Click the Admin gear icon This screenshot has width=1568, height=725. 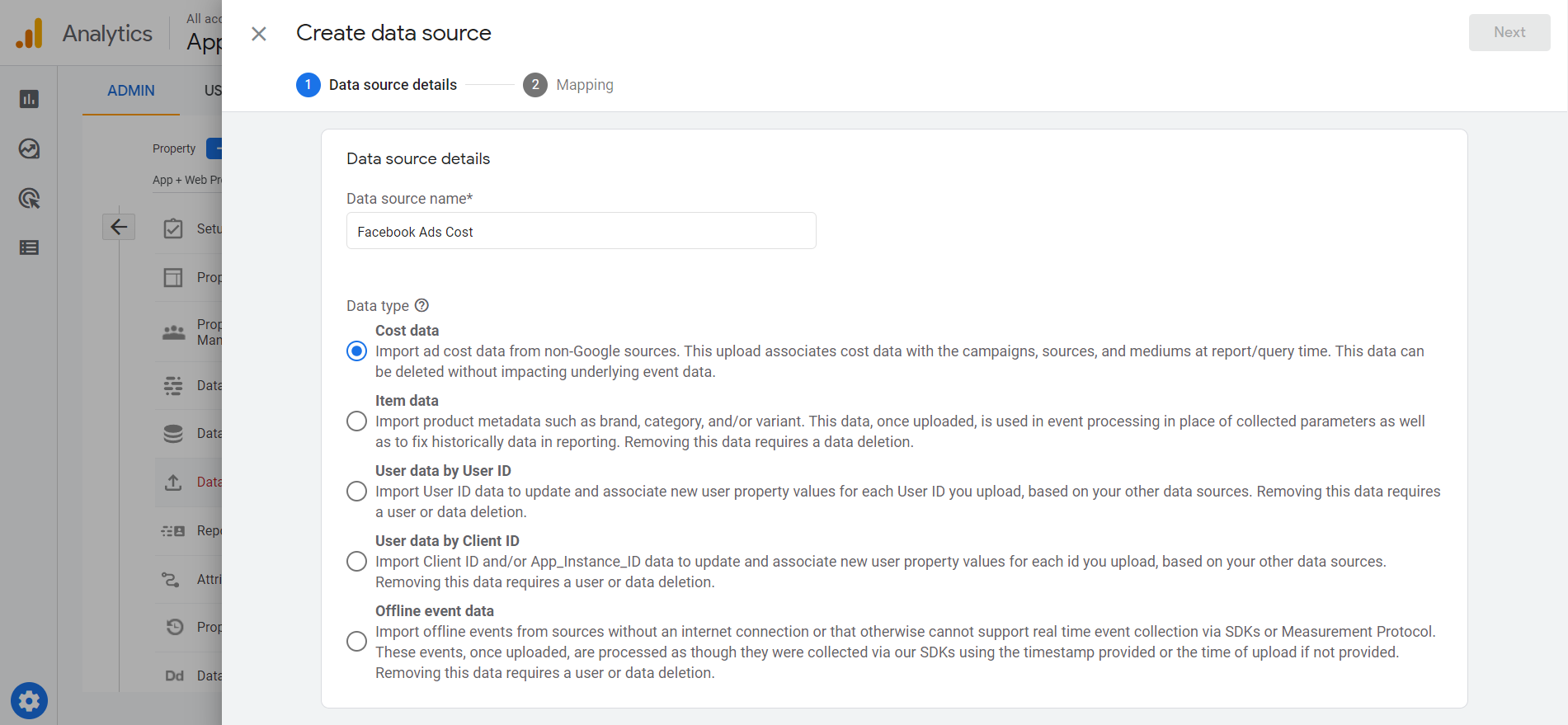point(29,701)
